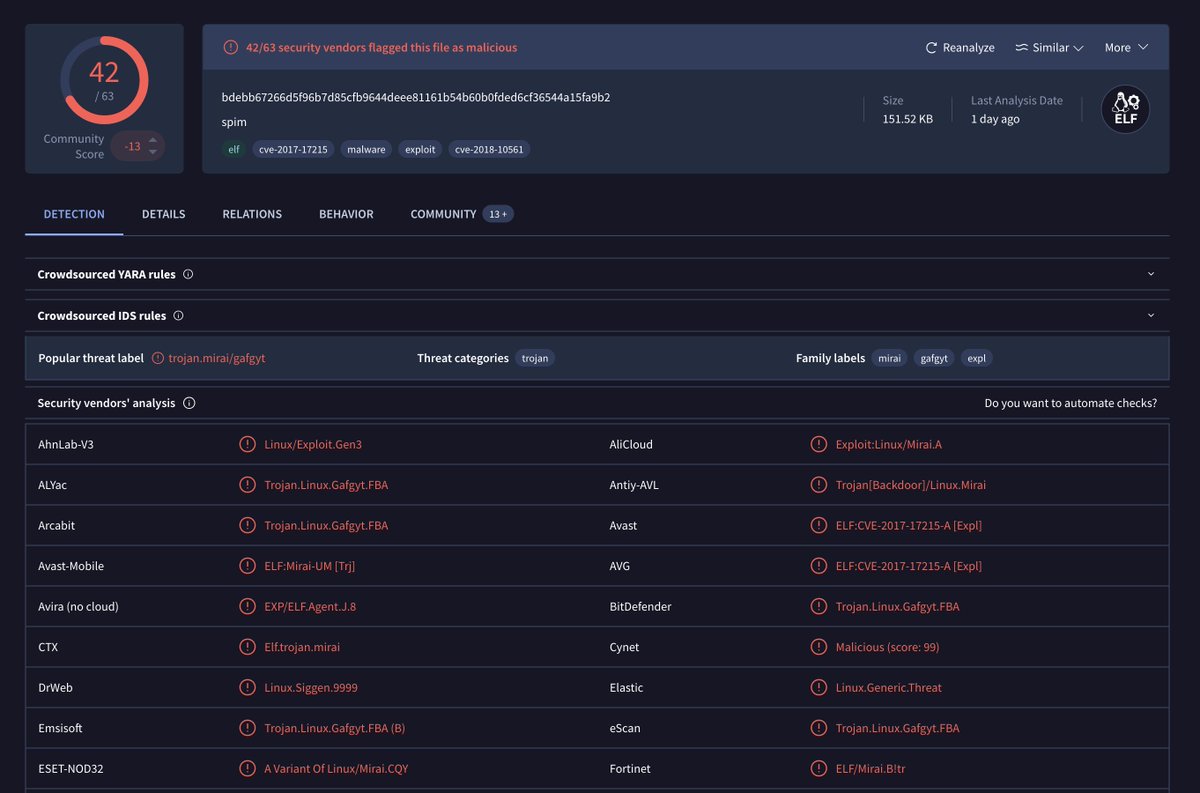Screen dimensions: 1200x793
Task: Click Linux.Siggen.9999 detection text
Action: (x=311, y=687)
